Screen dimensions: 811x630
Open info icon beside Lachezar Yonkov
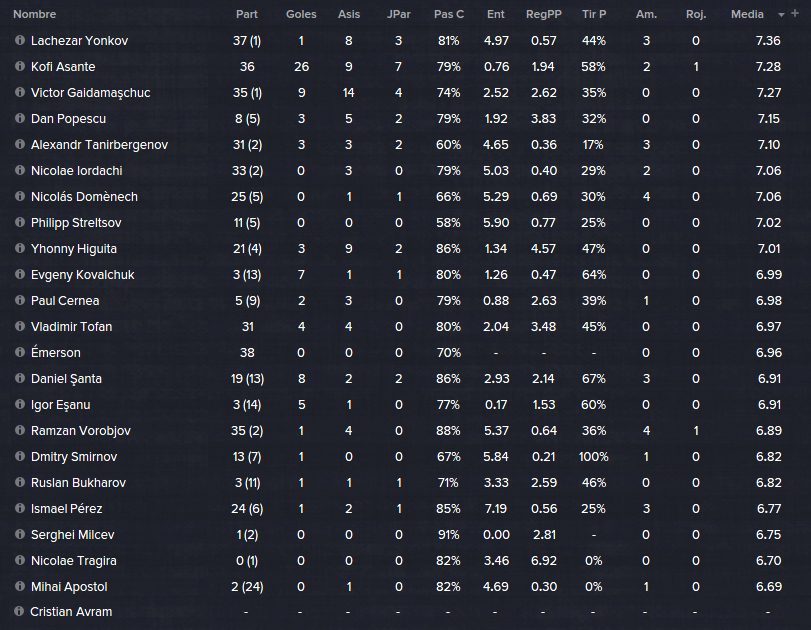click(x=20, y=40)
